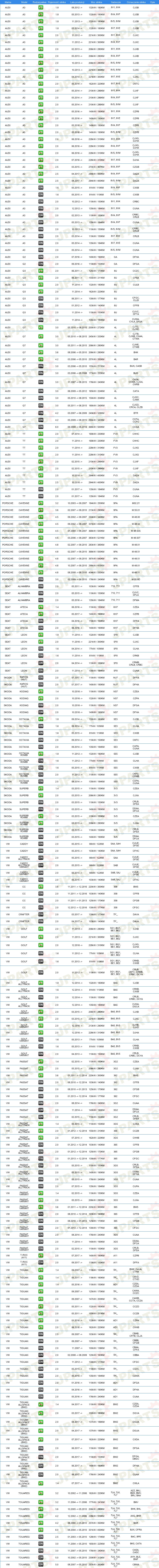Click the fuel icon in the Audi Q7 6.0 row
Screen dimensions: 159x1568
pos(41,427)
